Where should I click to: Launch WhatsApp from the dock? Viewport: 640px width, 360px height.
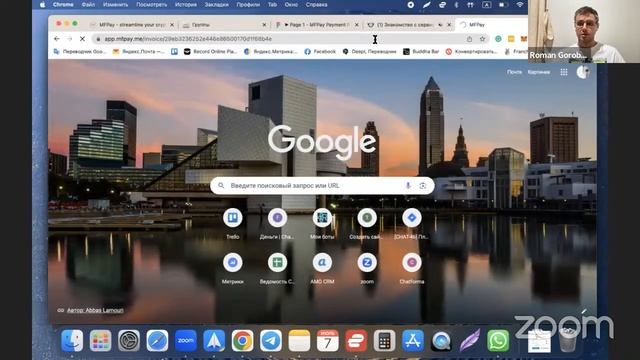pyautogui.click(x=498, y=340)
